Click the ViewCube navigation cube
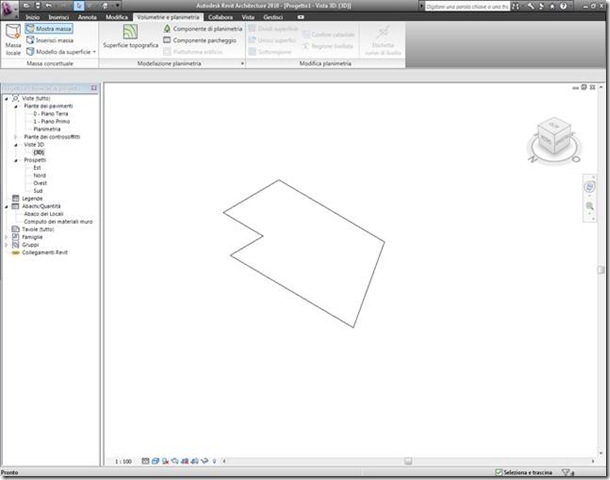 (554, 137)
